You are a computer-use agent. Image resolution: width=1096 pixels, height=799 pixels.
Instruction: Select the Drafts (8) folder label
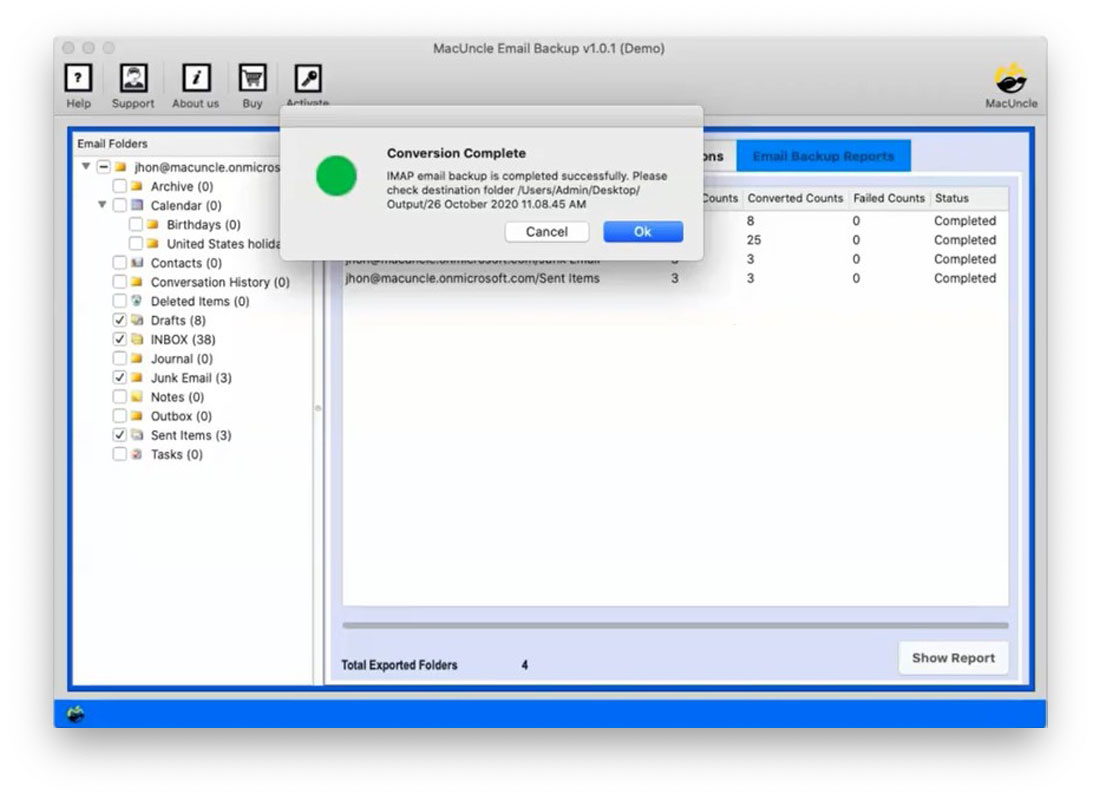(x=178, y=320)
